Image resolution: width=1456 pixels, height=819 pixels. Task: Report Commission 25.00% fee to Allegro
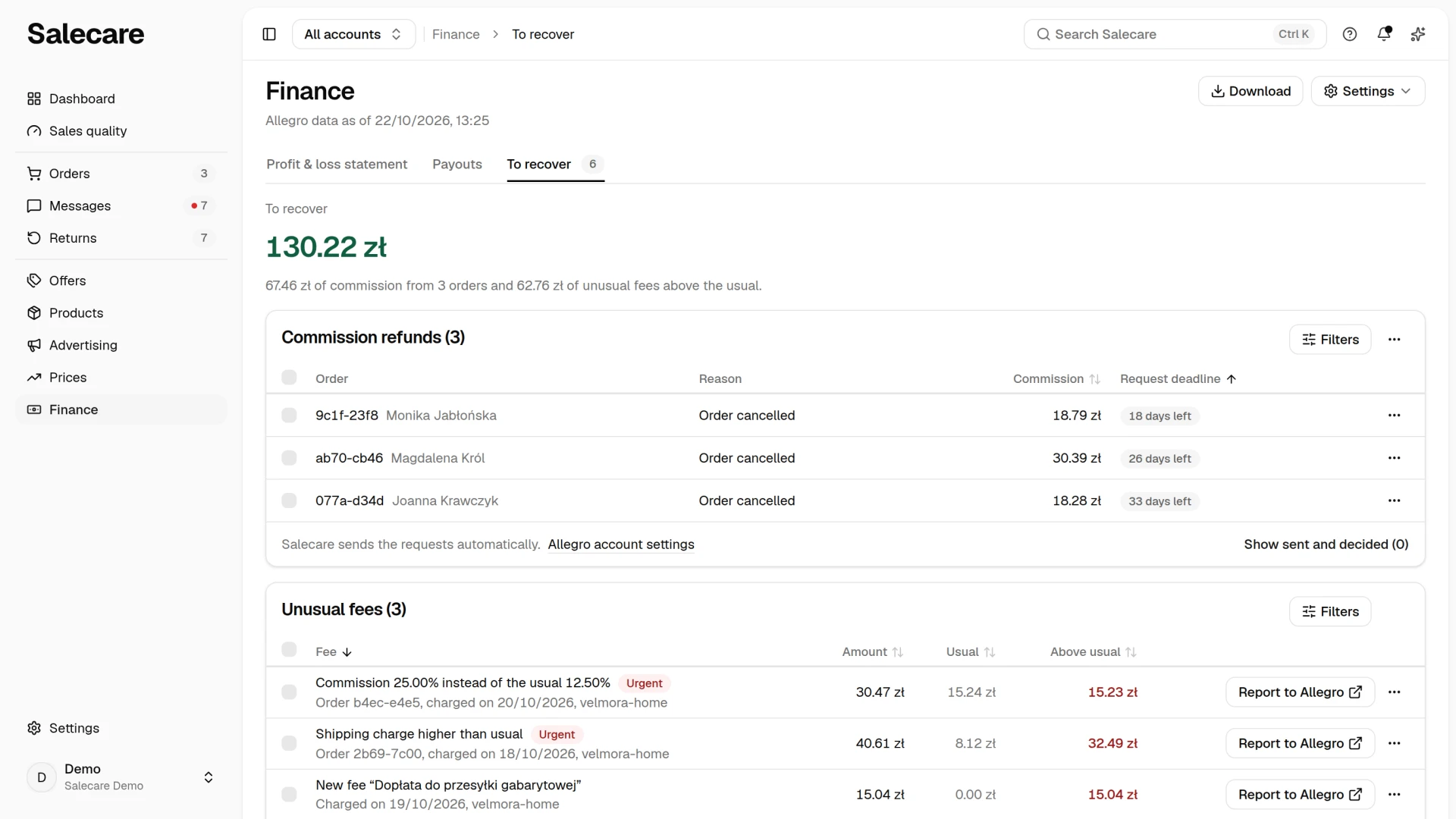click(x=1300, y=692)
